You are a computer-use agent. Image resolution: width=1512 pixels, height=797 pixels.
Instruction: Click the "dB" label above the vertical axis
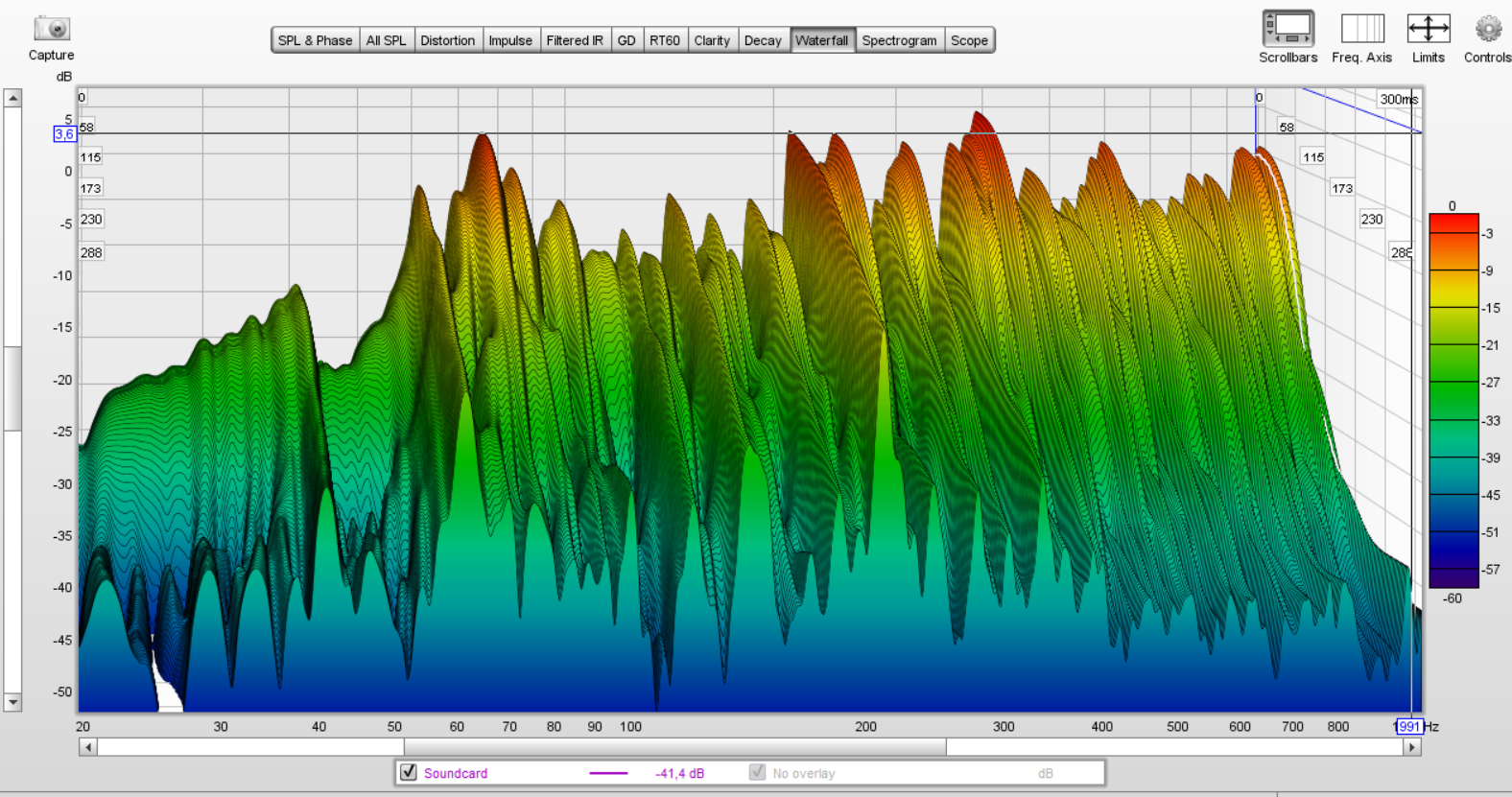63,77
